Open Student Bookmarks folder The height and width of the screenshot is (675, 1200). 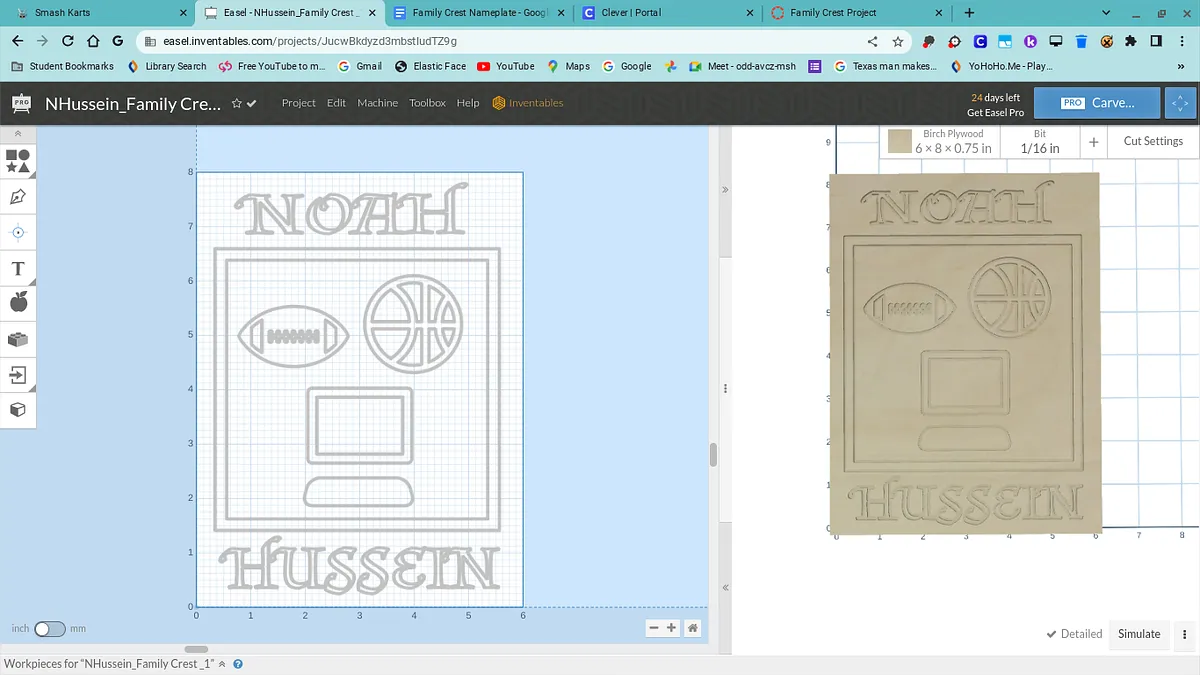tap(63, 66)
